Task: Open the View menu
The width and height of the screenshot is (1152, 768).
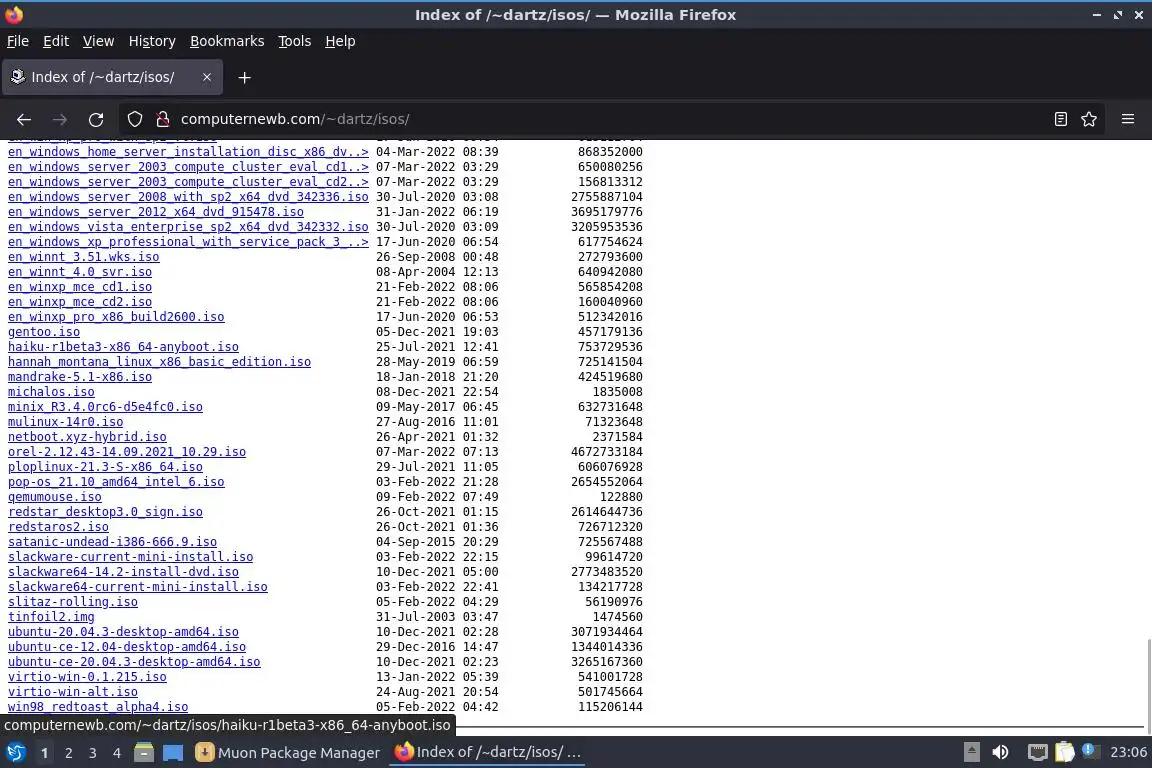Action: click(98, 41)
